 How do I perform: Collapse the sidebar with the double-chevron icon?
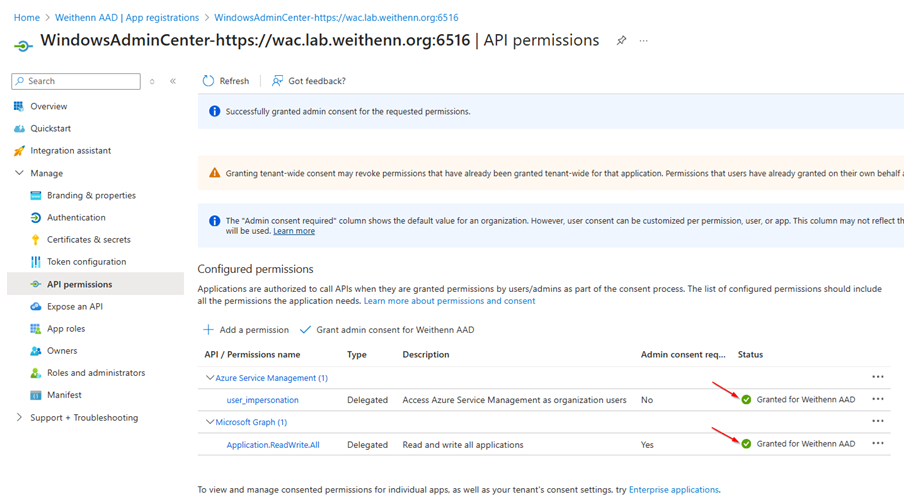coord(173,81)
